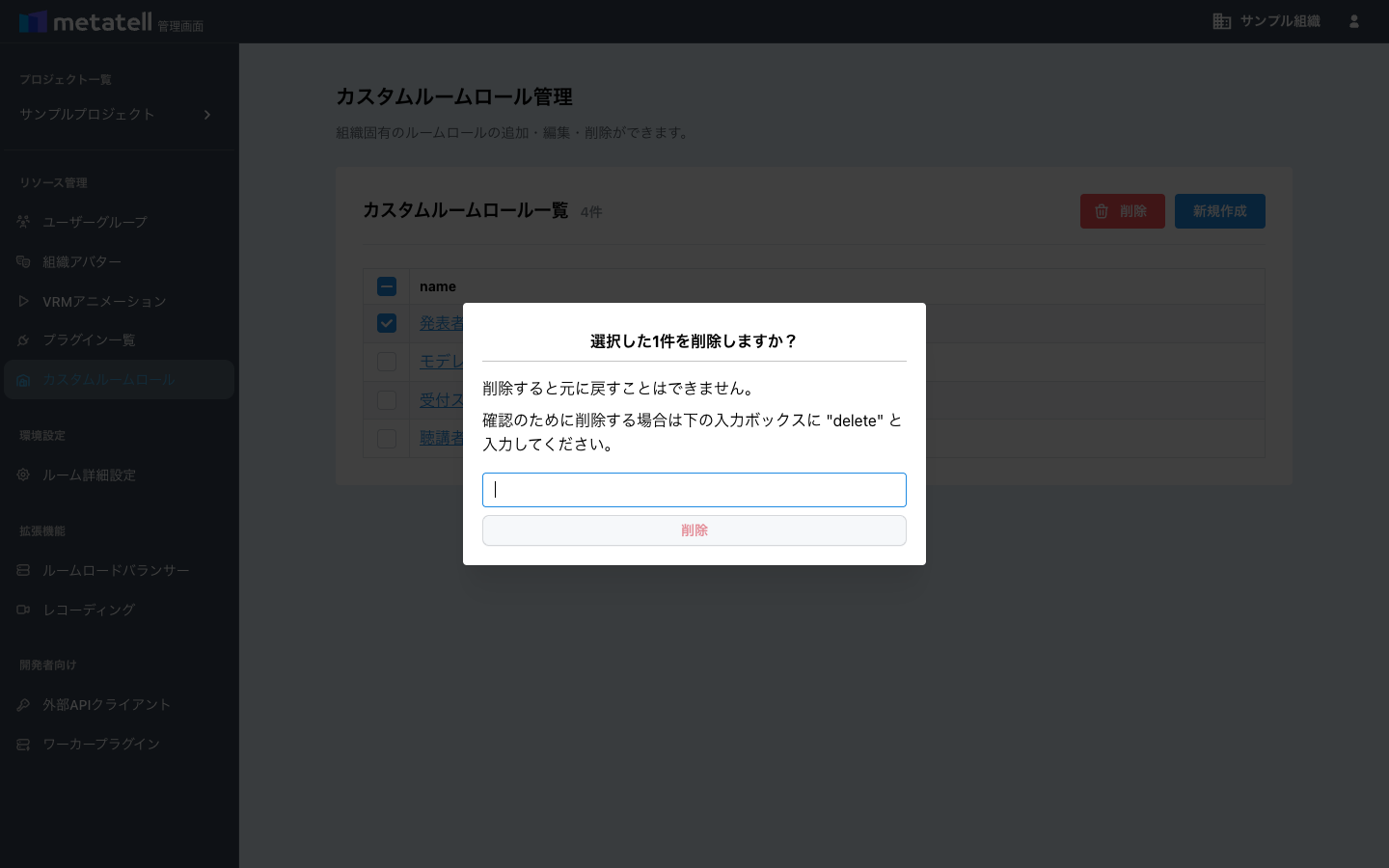
Task: Open ワーカープラグイン in the sidebar
Action: [x=119, y=745]
